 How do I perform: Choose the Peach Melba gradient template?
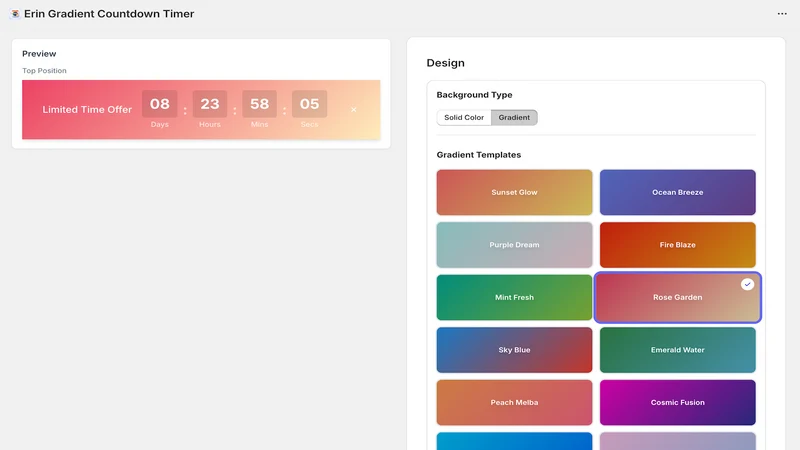[514, 403]
